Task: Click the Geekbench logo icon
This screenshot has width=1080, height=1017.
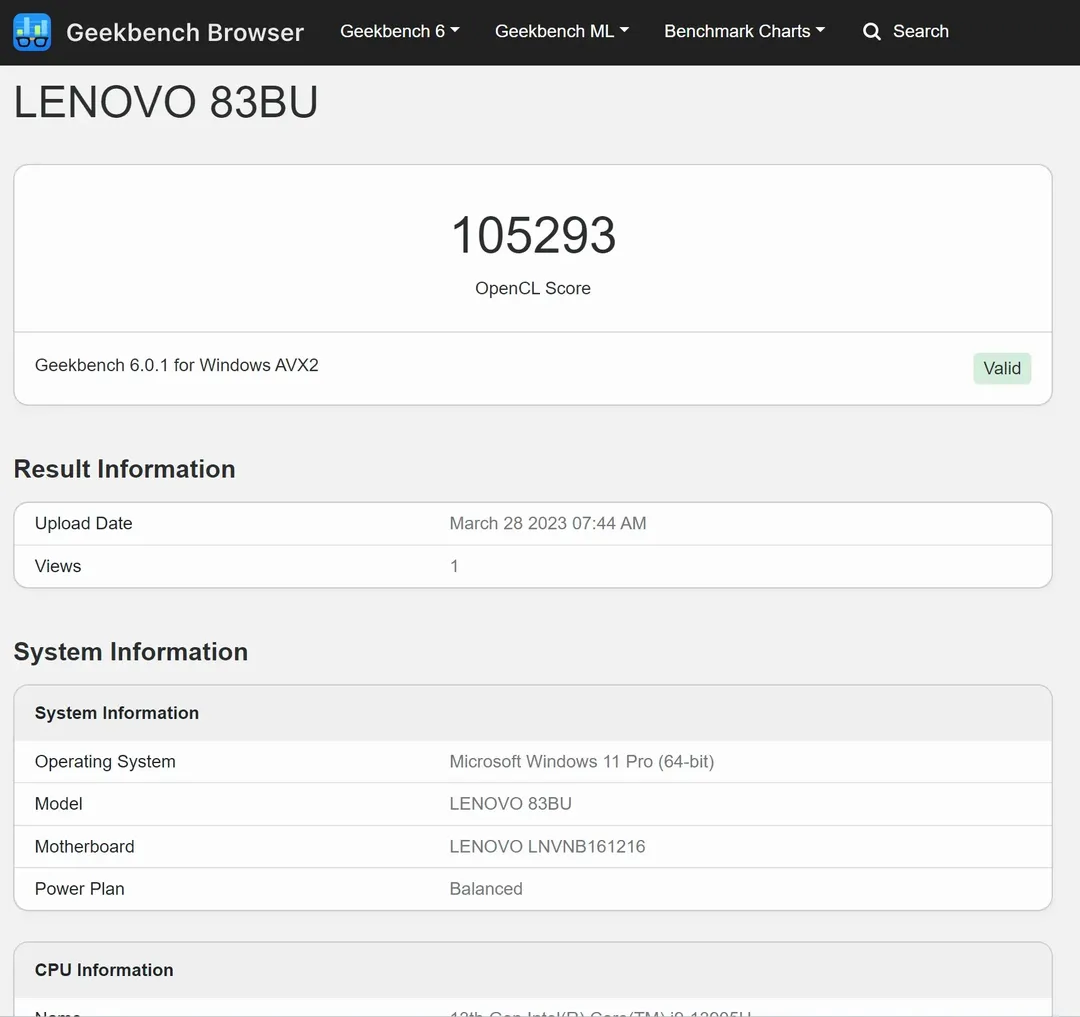Action: pos(32,32)
